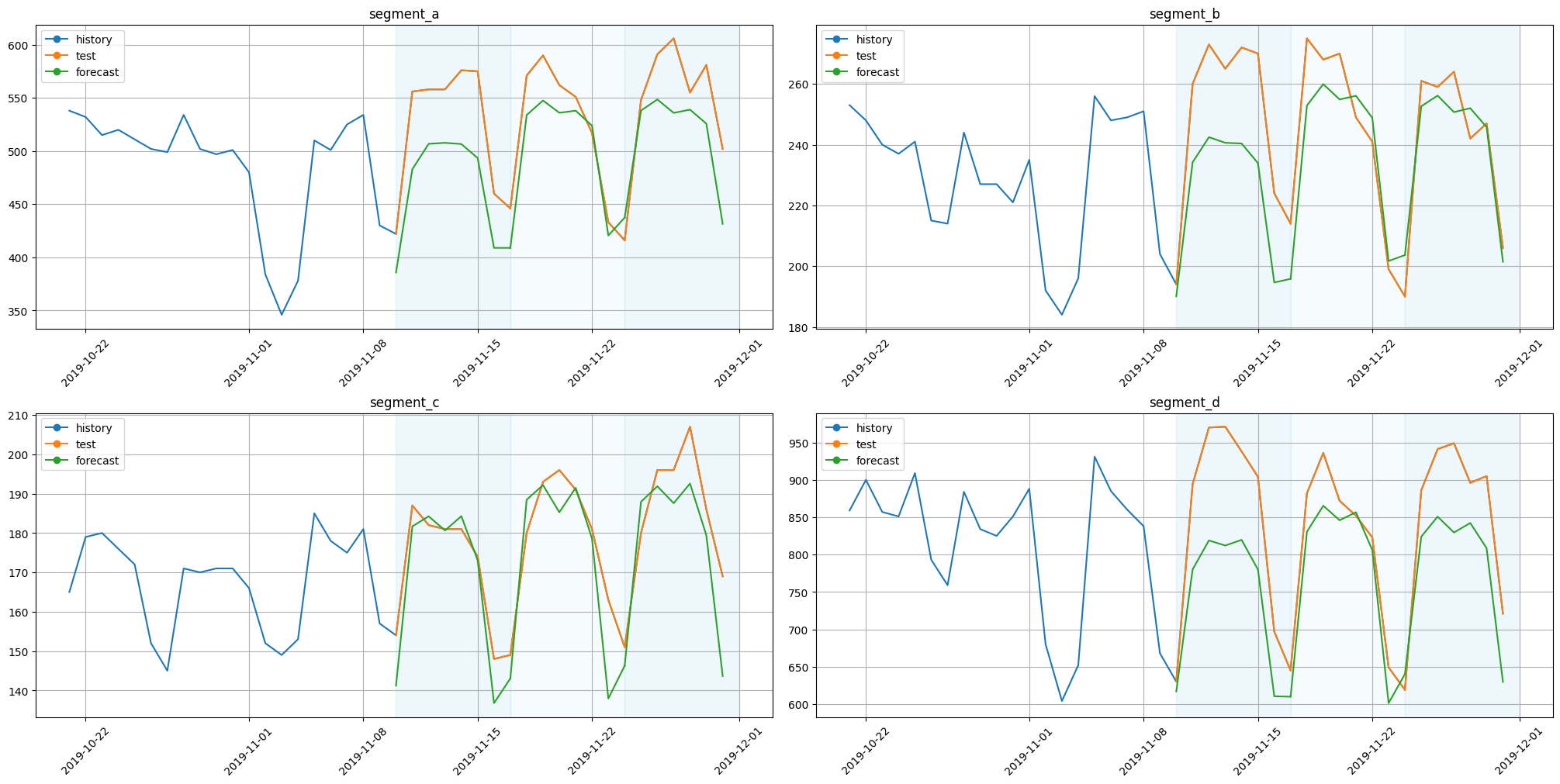
Task: Click the segment_c chart title
Action: point(403,402)
